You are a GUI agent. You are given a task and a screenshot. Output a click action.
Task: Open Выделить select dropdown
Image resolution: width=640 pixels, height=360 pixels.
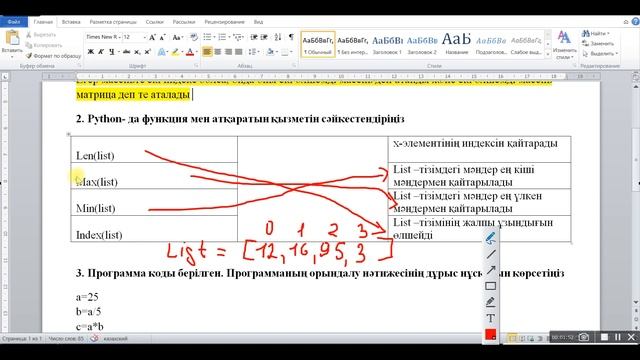coord(600,53)
